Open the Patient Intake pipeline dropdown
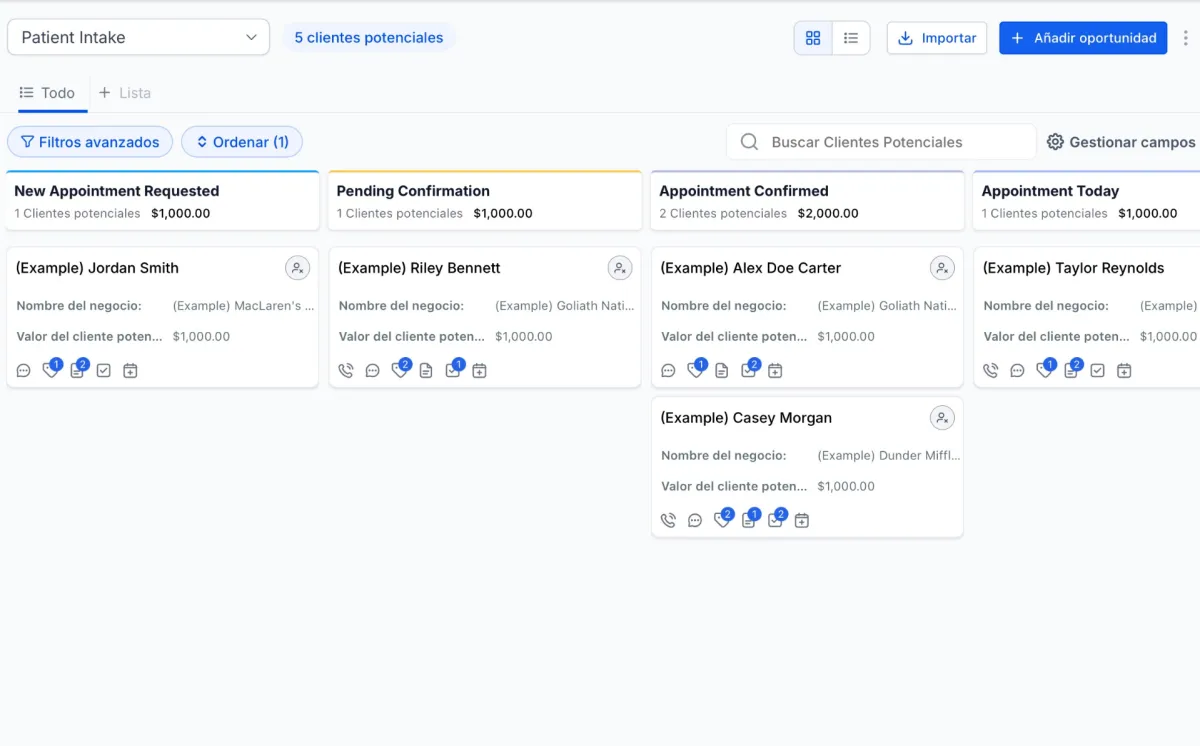The width and height of the screenshot is (1200, 746). 138,38
